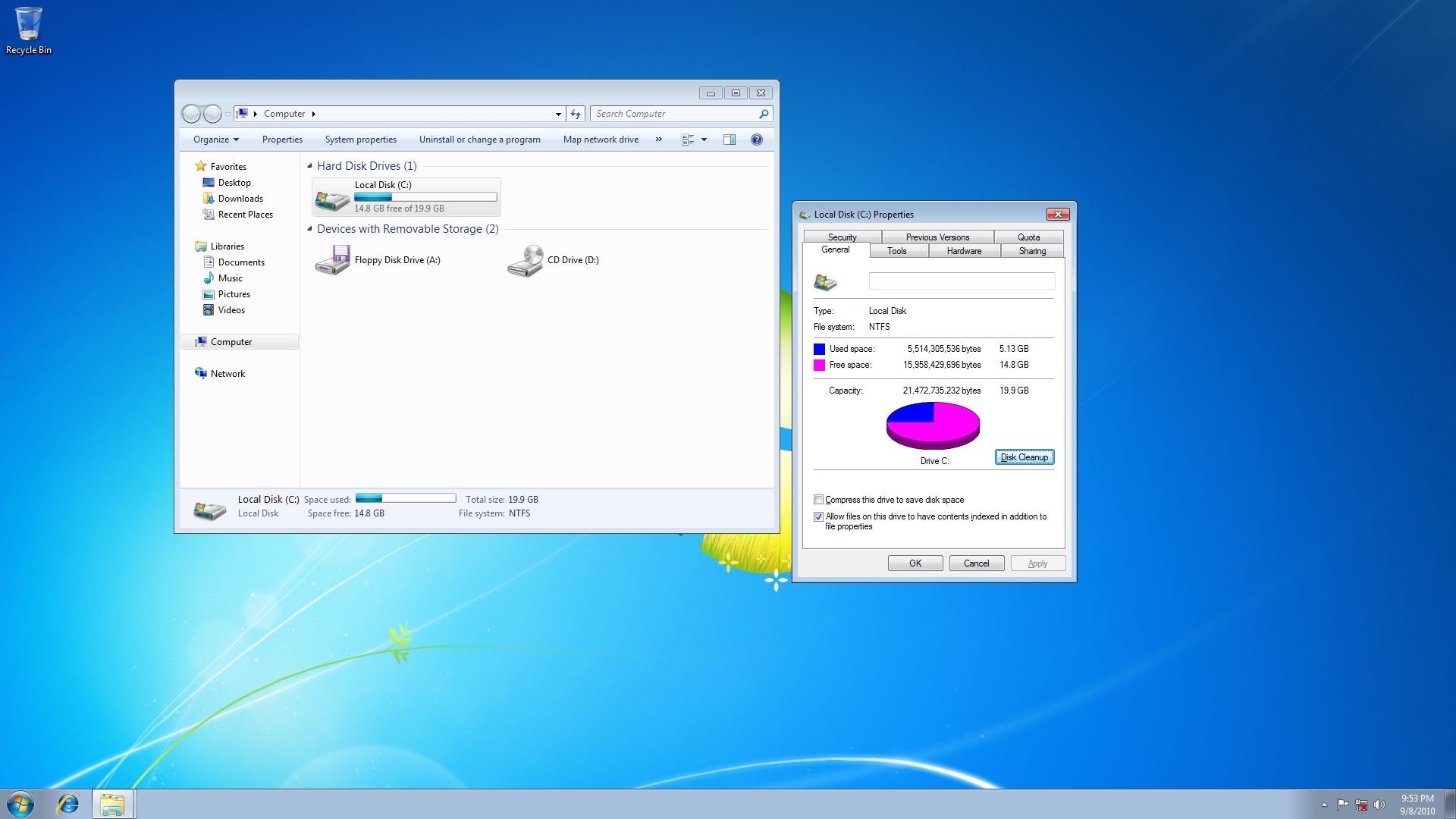
Task: Show hidden tray icons arrow
Action: pos(1324,805)
